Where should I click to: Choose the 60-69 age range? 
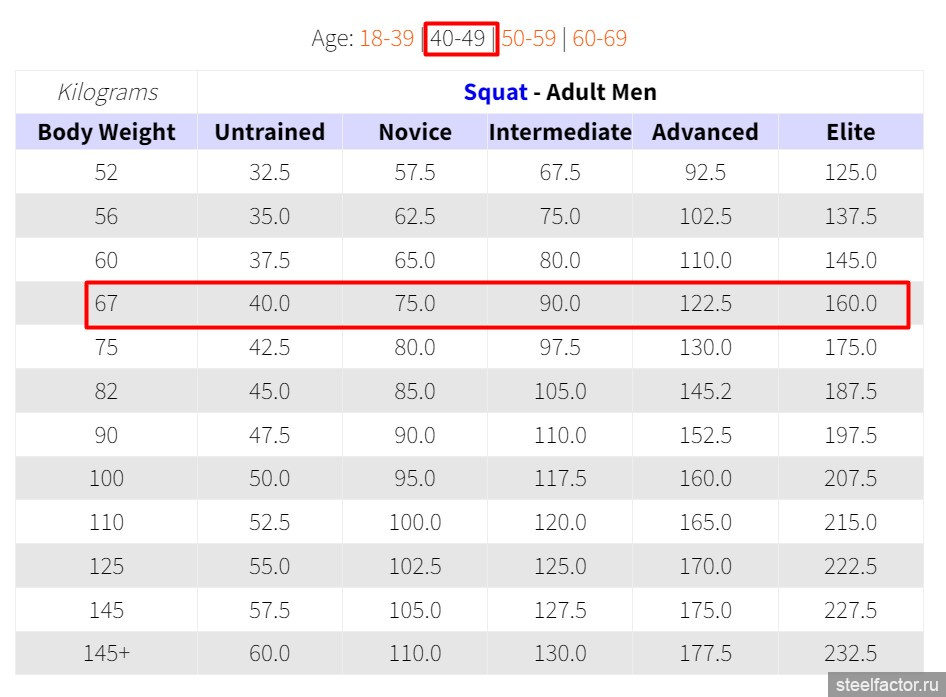click(x=600, y=39)
